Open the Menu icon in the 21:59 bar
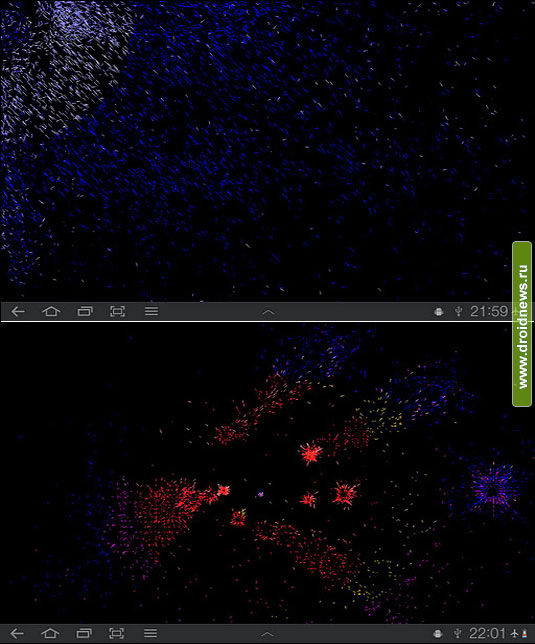This screenshot has width=535, height=644. point(151,311)
